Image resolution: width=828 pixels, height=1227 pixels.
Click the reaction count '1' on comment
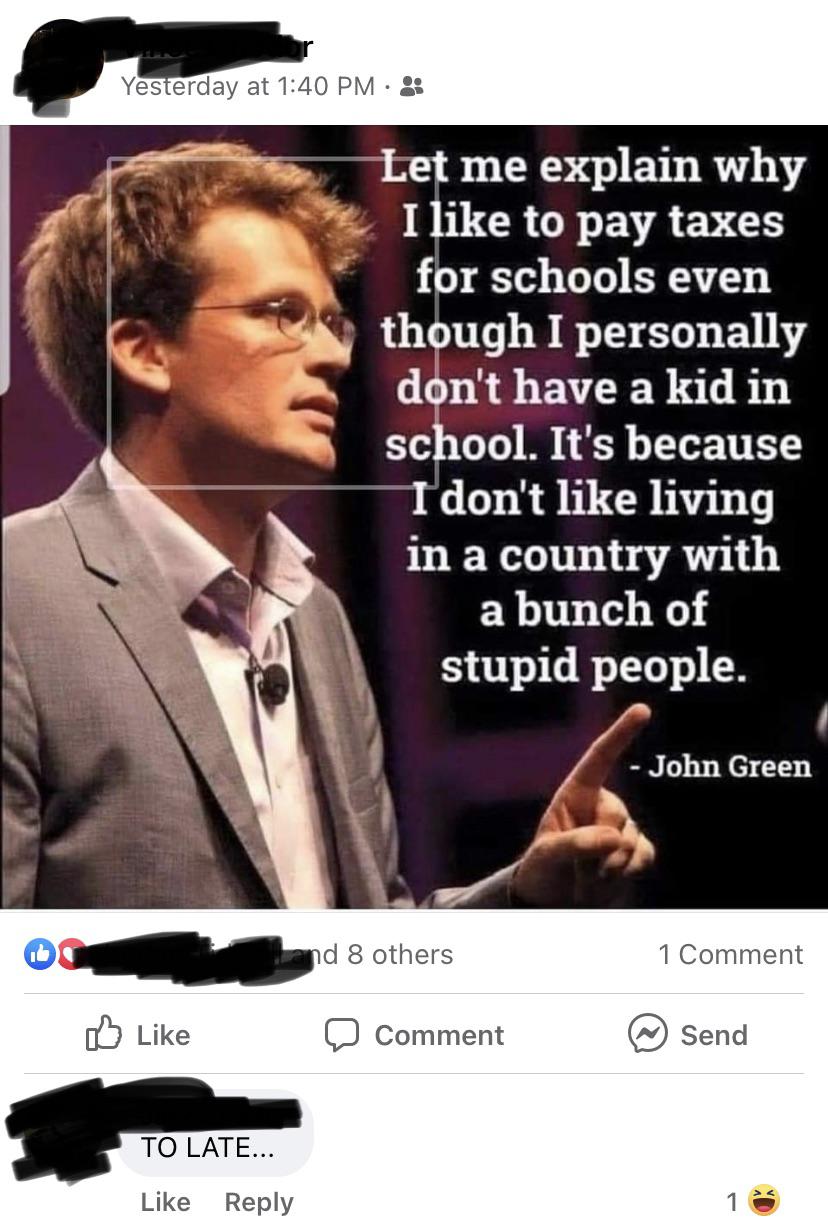coord(731,1201)
